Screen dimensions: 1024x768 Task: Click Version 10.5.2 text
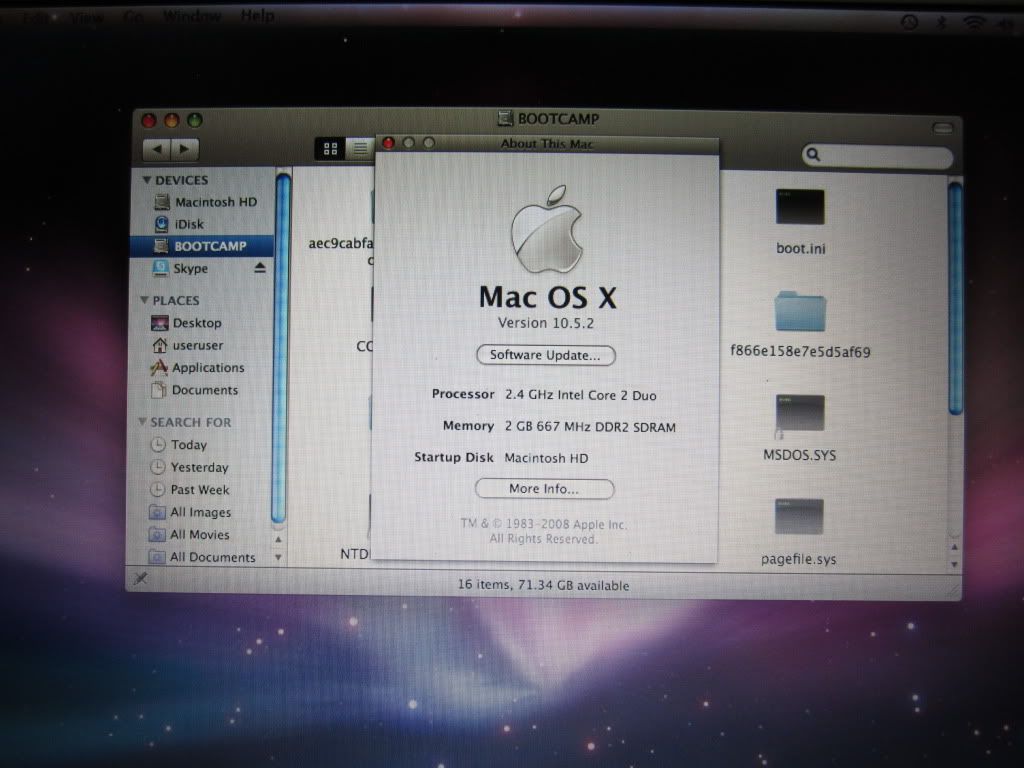pos(546,323)
